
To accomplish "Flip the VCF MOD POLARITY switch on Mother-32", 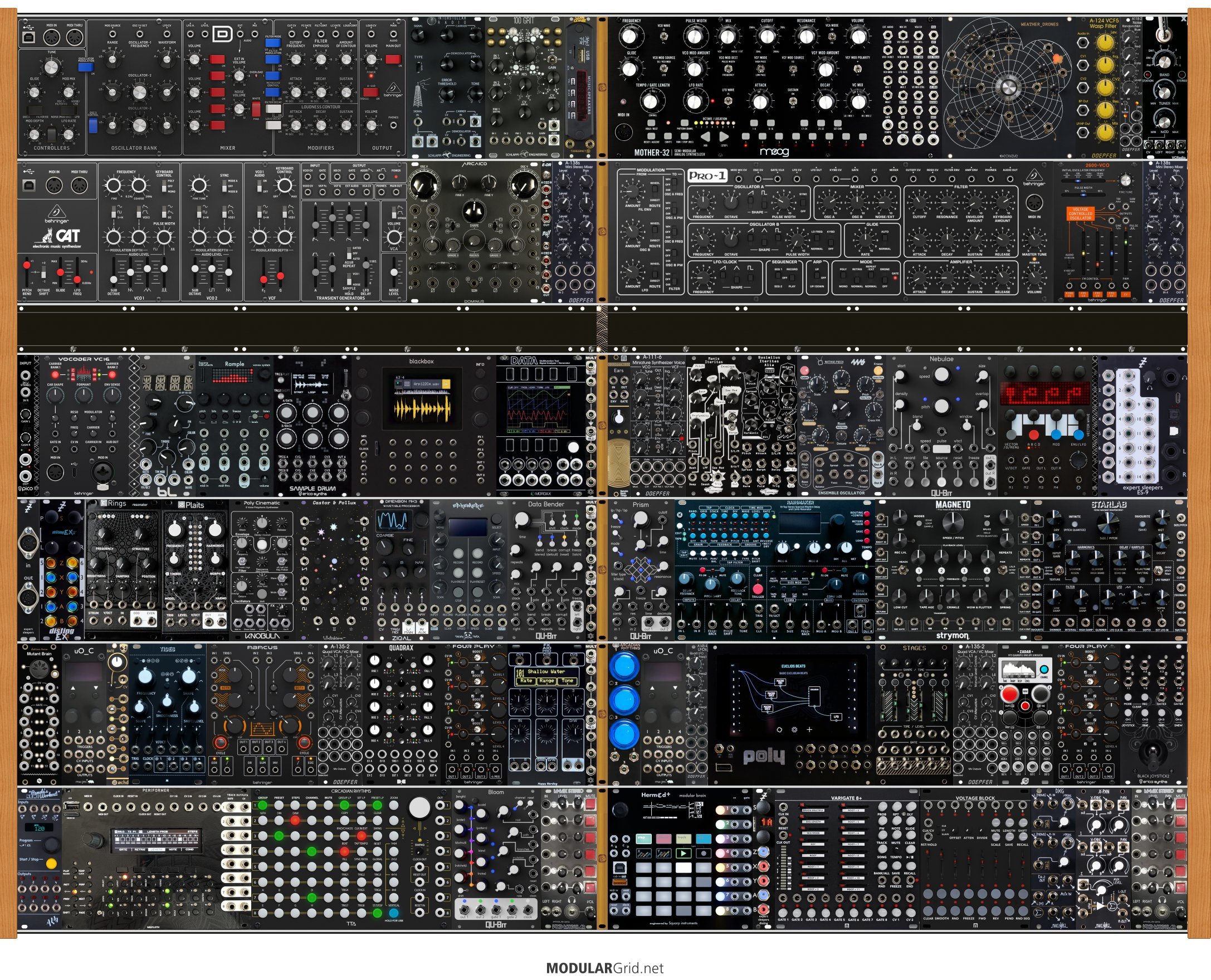I will (857, 70).
